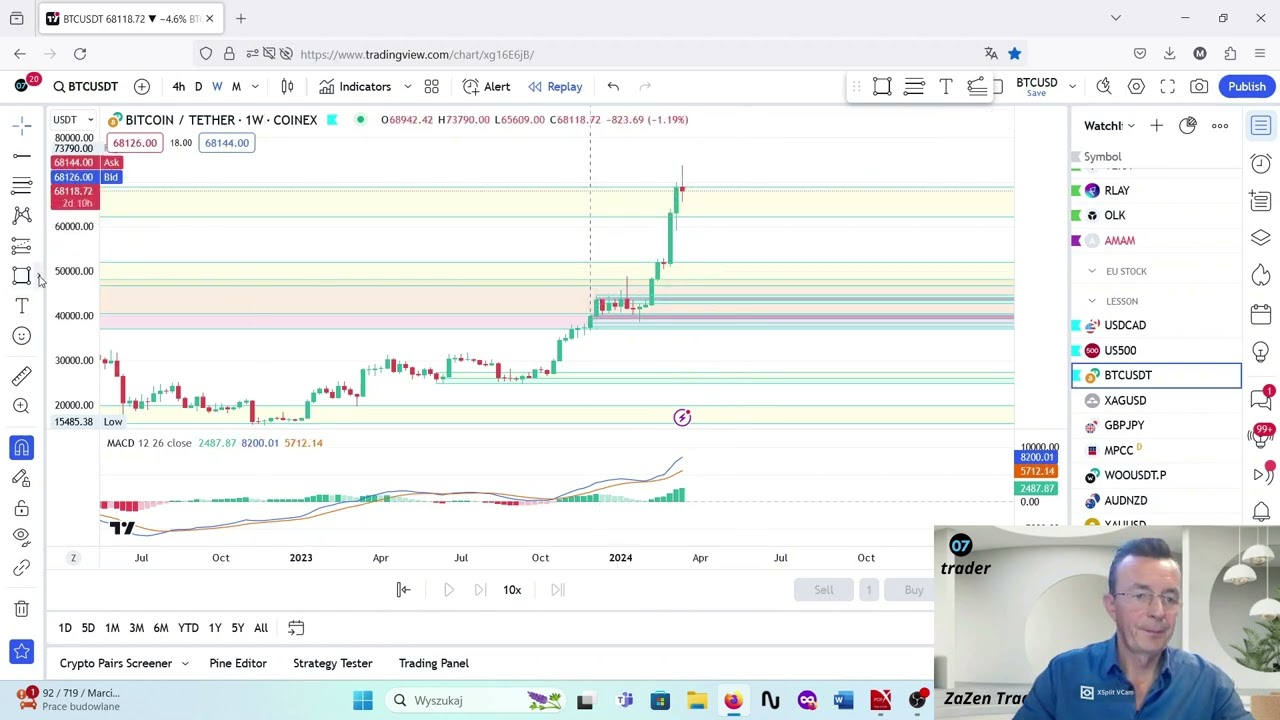The image size is (1280, 720).
Task: Open watchlist more options menu
Action: click(x=1220, y=125)
